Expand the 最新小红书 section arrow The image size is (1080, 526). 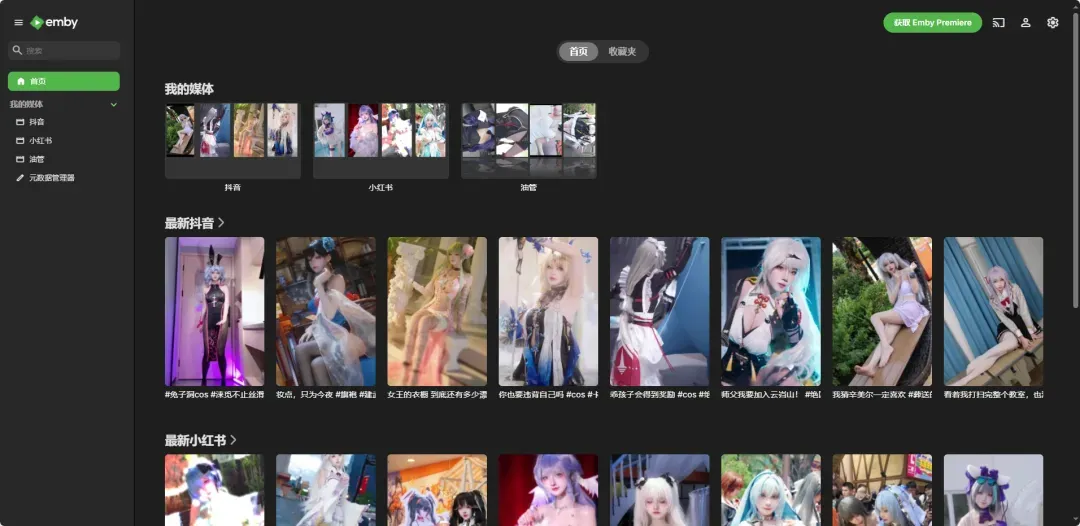(233, 440)
